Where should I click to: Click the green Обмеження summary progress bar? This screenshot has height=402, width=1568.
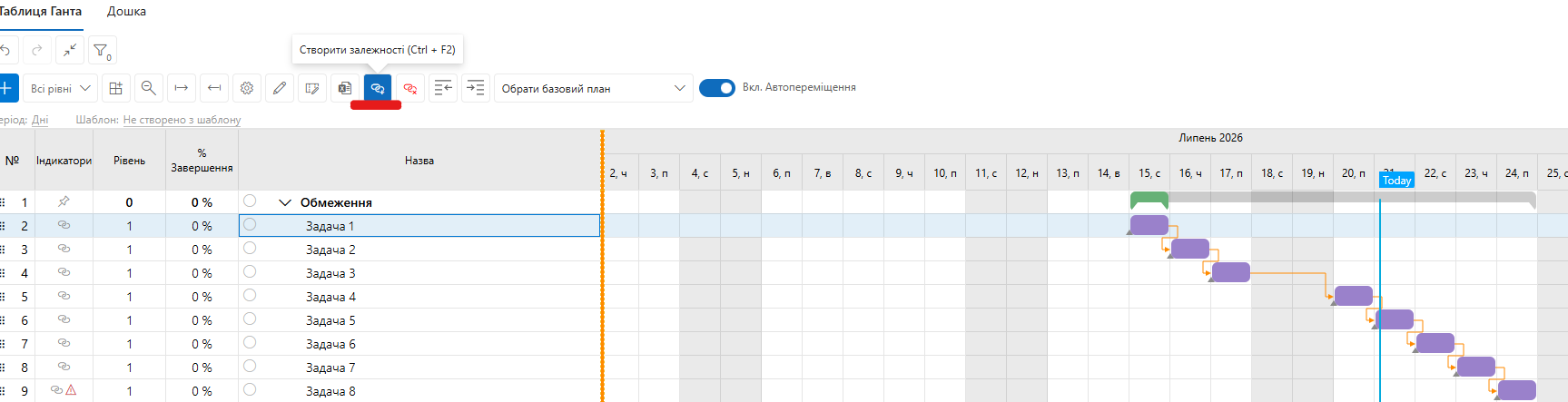coord(1149,200)
